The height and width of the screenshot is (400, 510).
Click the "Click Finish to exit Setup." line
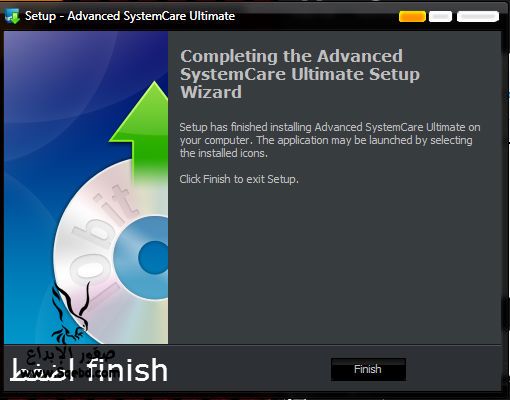(x=239, y=179)
